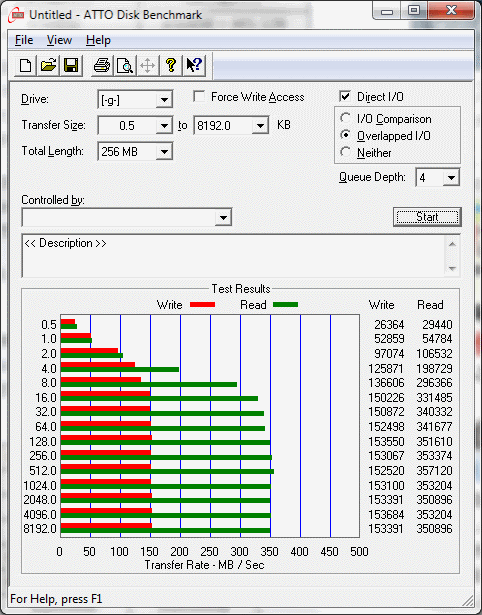Click the read value 198729
482x615 pixels.
(x=434, y=369)
